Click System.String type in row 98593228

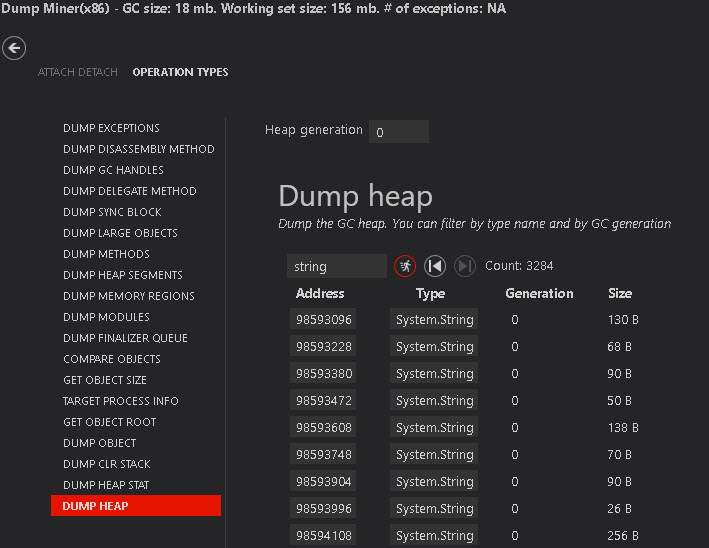(x=434, y=347)
